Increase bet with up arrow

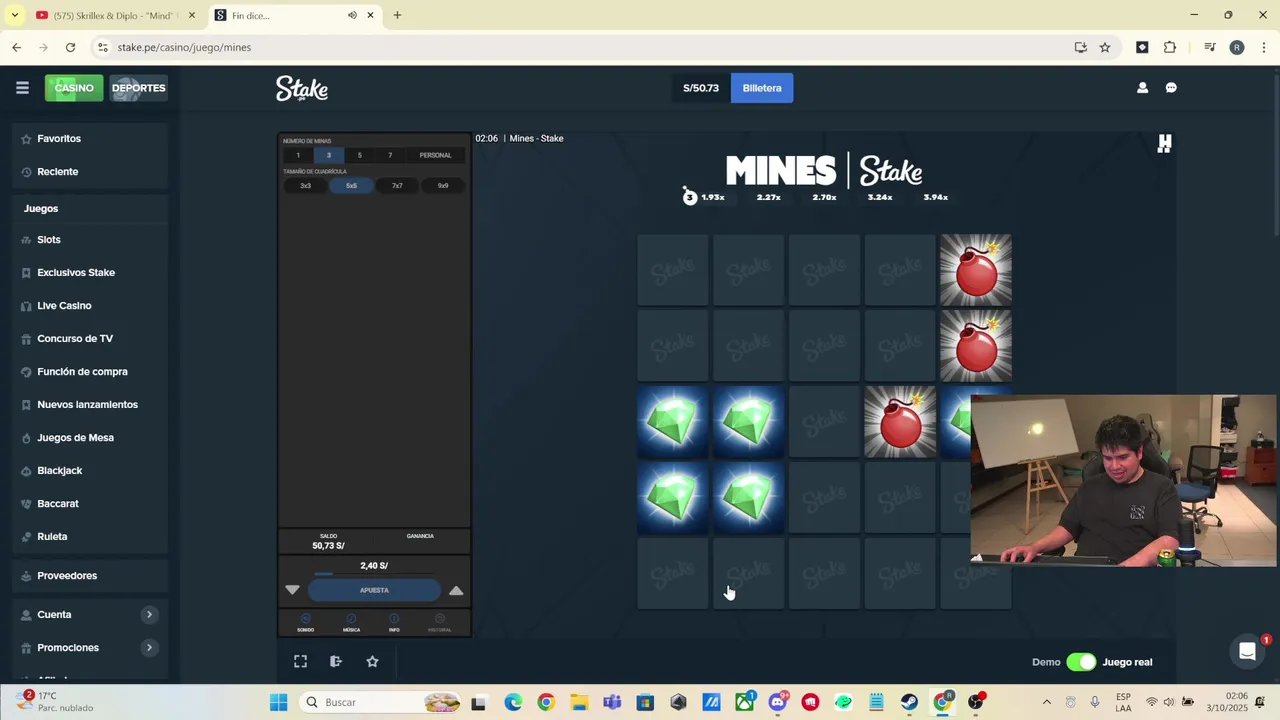point(456,591)
